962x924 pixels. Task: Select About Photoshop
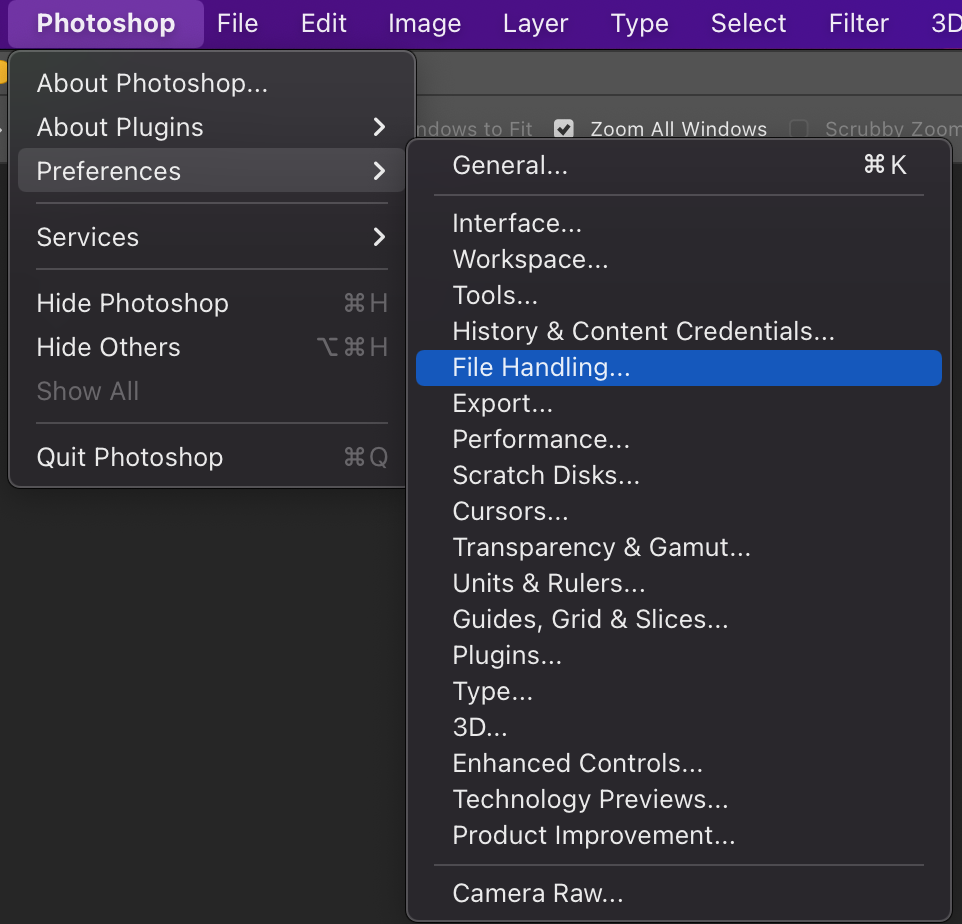click(152, 84)
